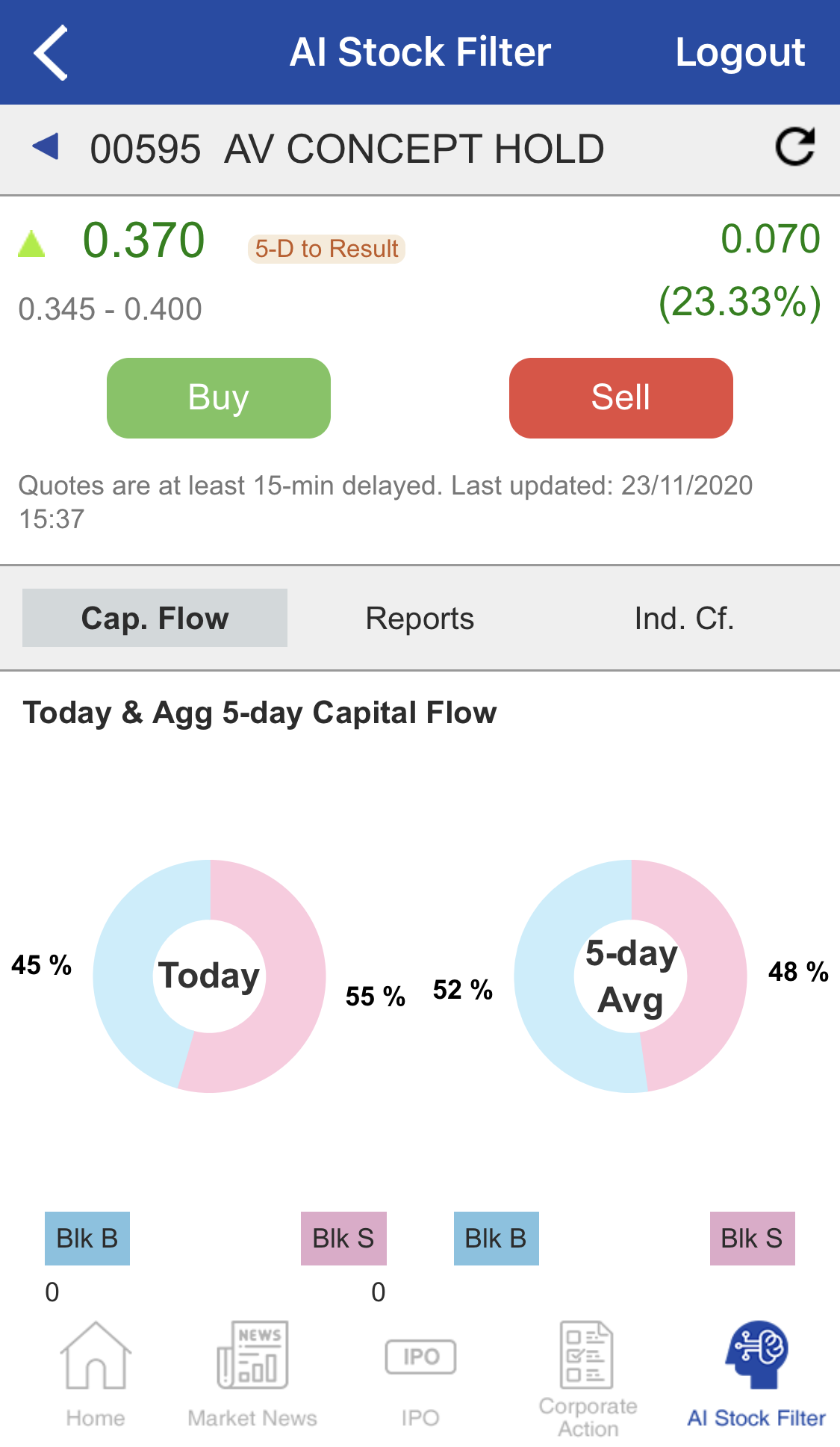Switch to the Reports tab
Screen dimensions: 840x1447
pyautogui.click(x=420, y=619)
